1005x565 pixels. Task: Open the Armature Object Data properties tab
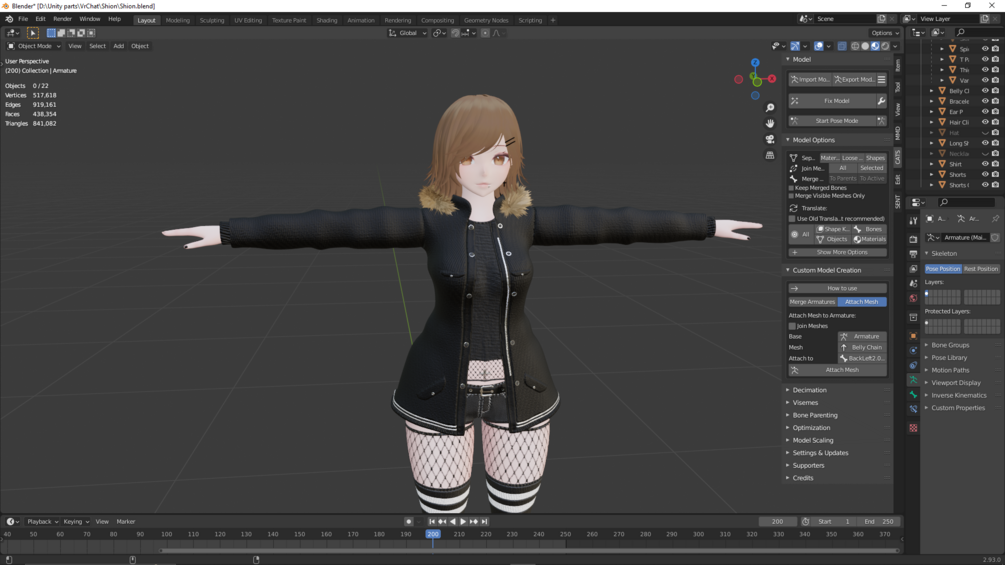tap(913, 380)
